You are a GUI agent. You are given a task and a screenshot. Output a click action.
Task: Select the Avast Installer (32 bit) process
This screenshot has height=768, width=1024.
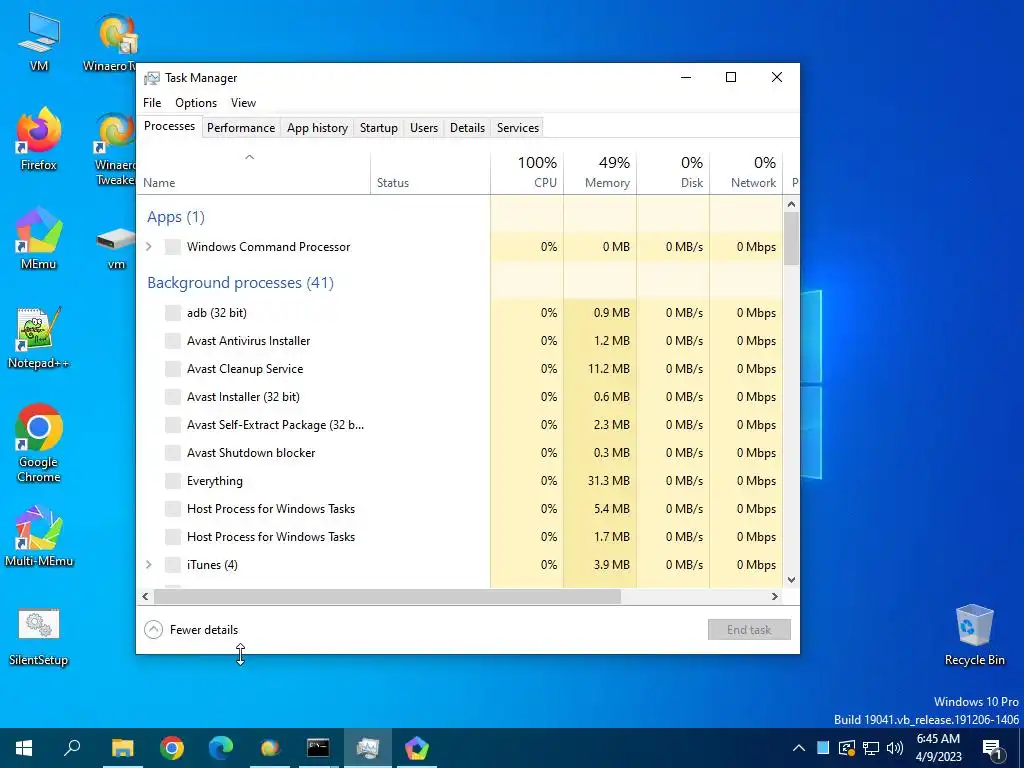(x=459, y=397)
